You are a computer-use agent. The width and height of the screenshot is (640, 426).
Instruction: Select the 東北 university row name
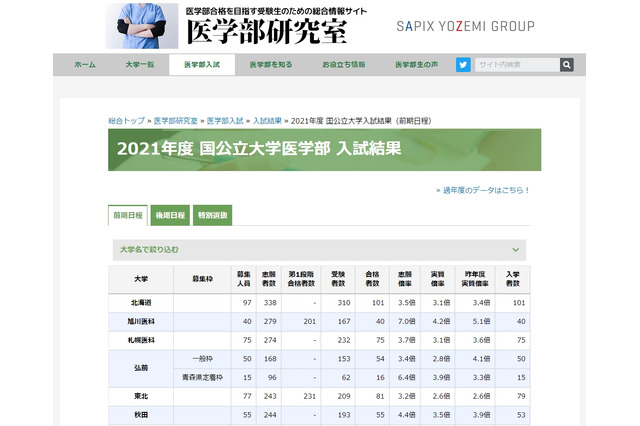[x=141, y=396]
